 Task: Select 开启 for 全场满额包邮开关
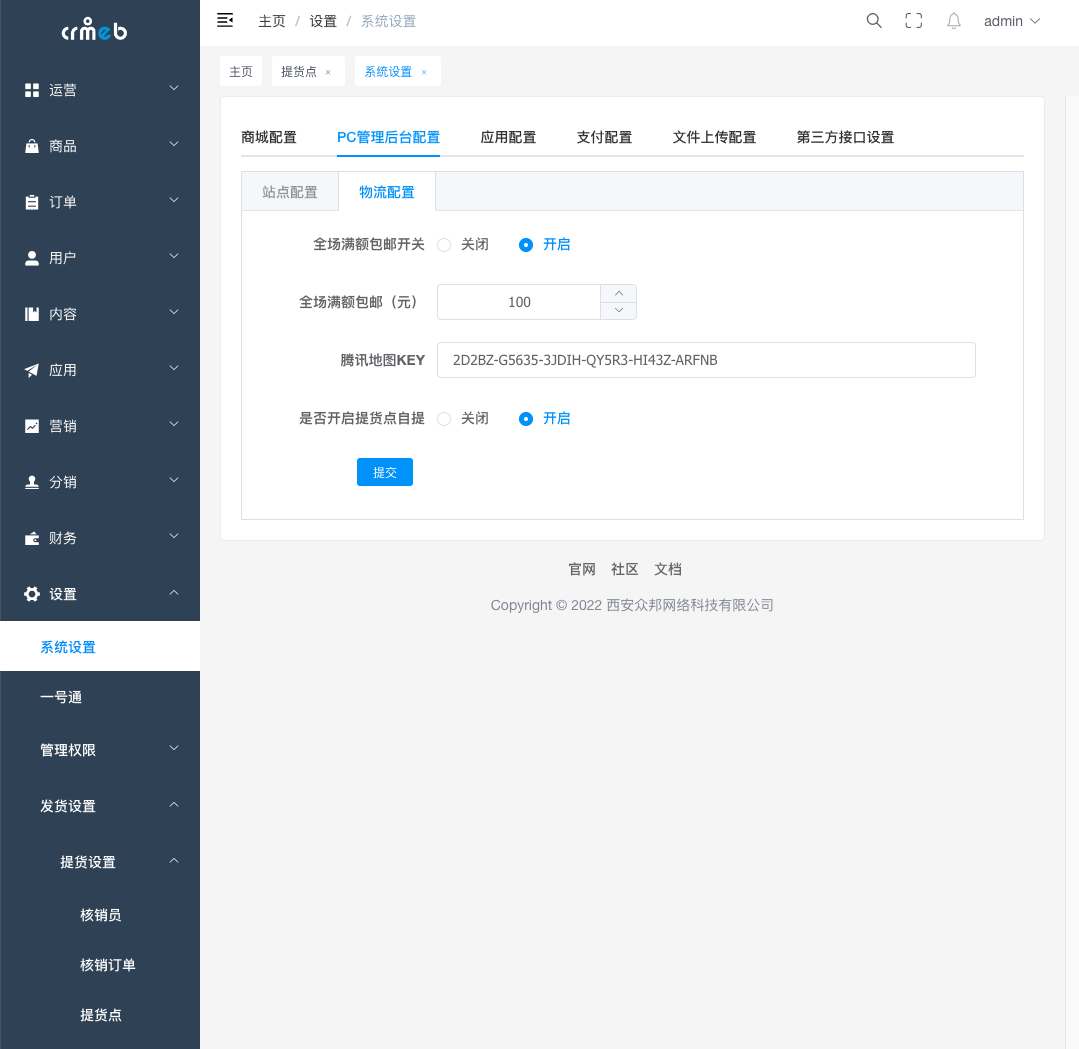544,244
